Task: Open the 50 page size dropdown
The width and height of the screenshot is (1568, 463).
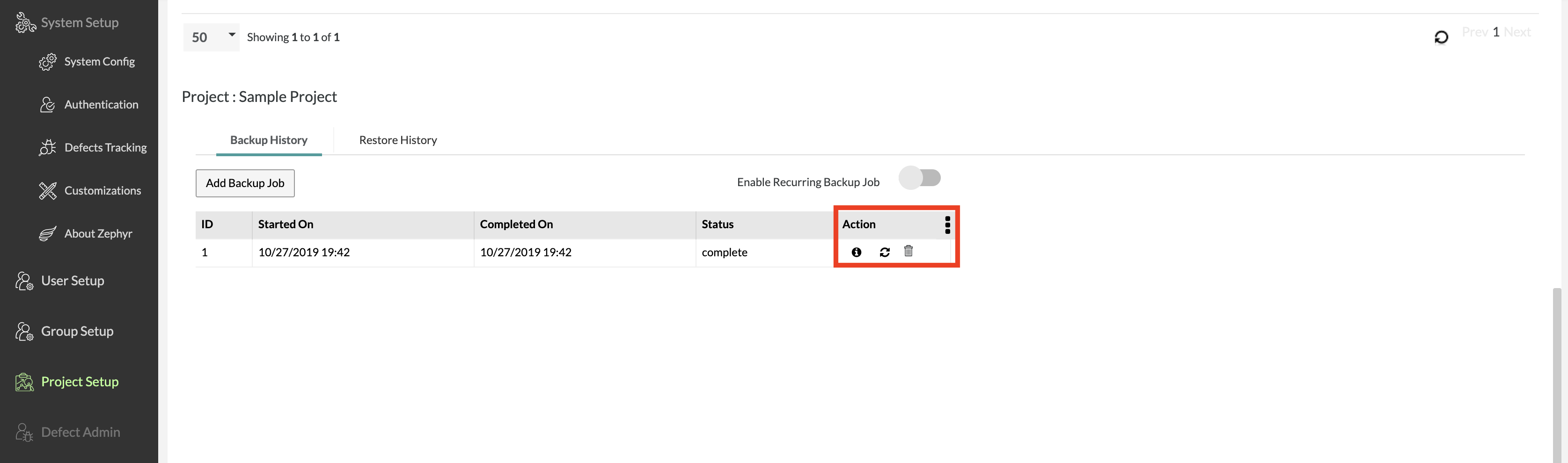Action: click(211, 37)
